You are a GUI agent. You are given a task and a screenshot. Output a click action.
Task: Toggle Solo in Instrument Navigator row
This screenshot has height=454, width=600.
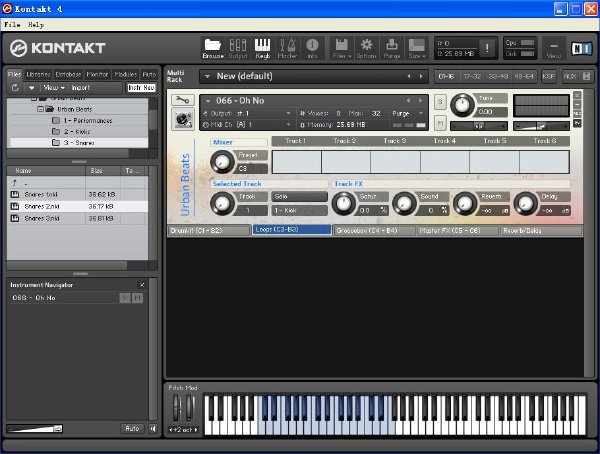125,298
